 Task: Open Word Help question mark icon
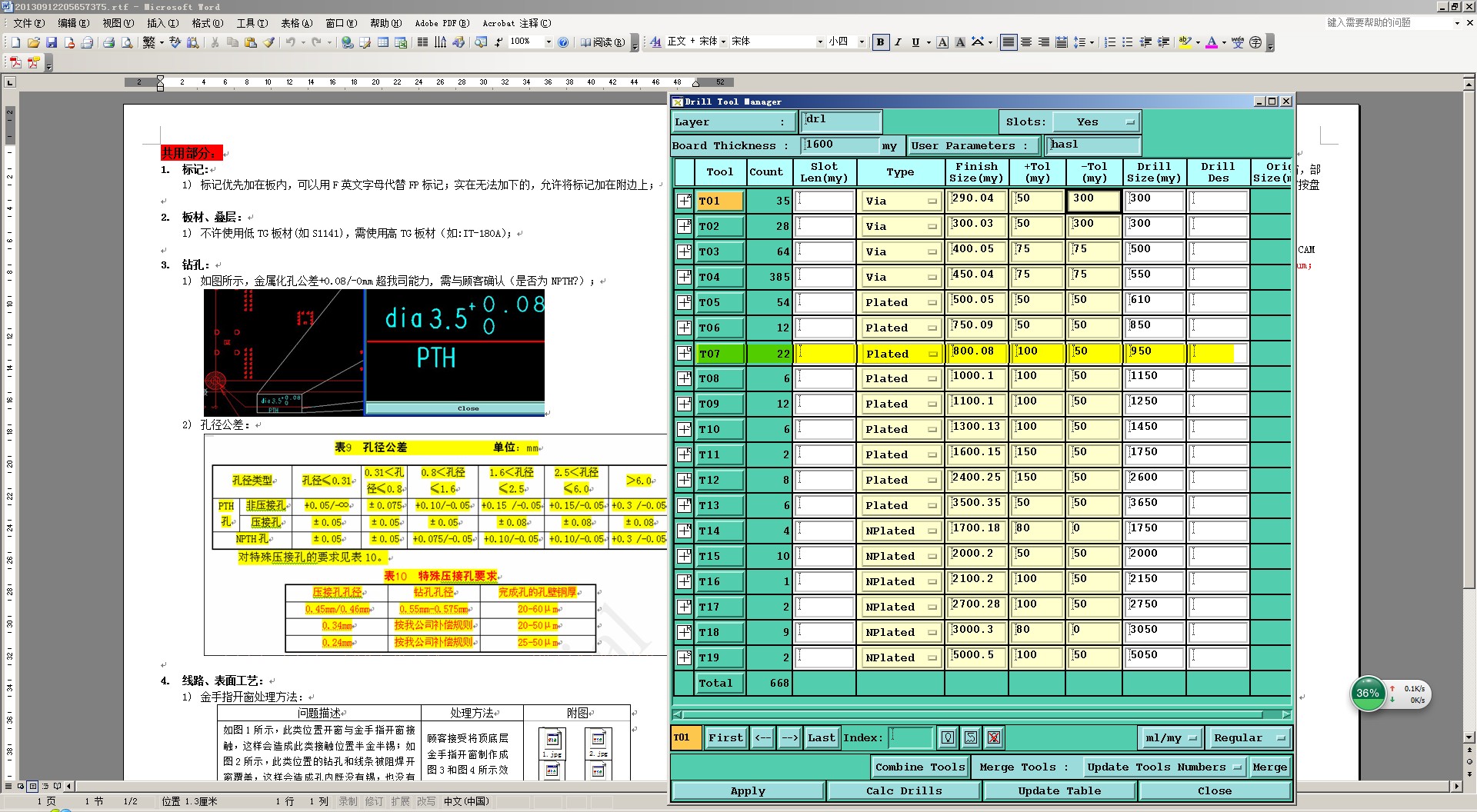click(x=563, y=42)
